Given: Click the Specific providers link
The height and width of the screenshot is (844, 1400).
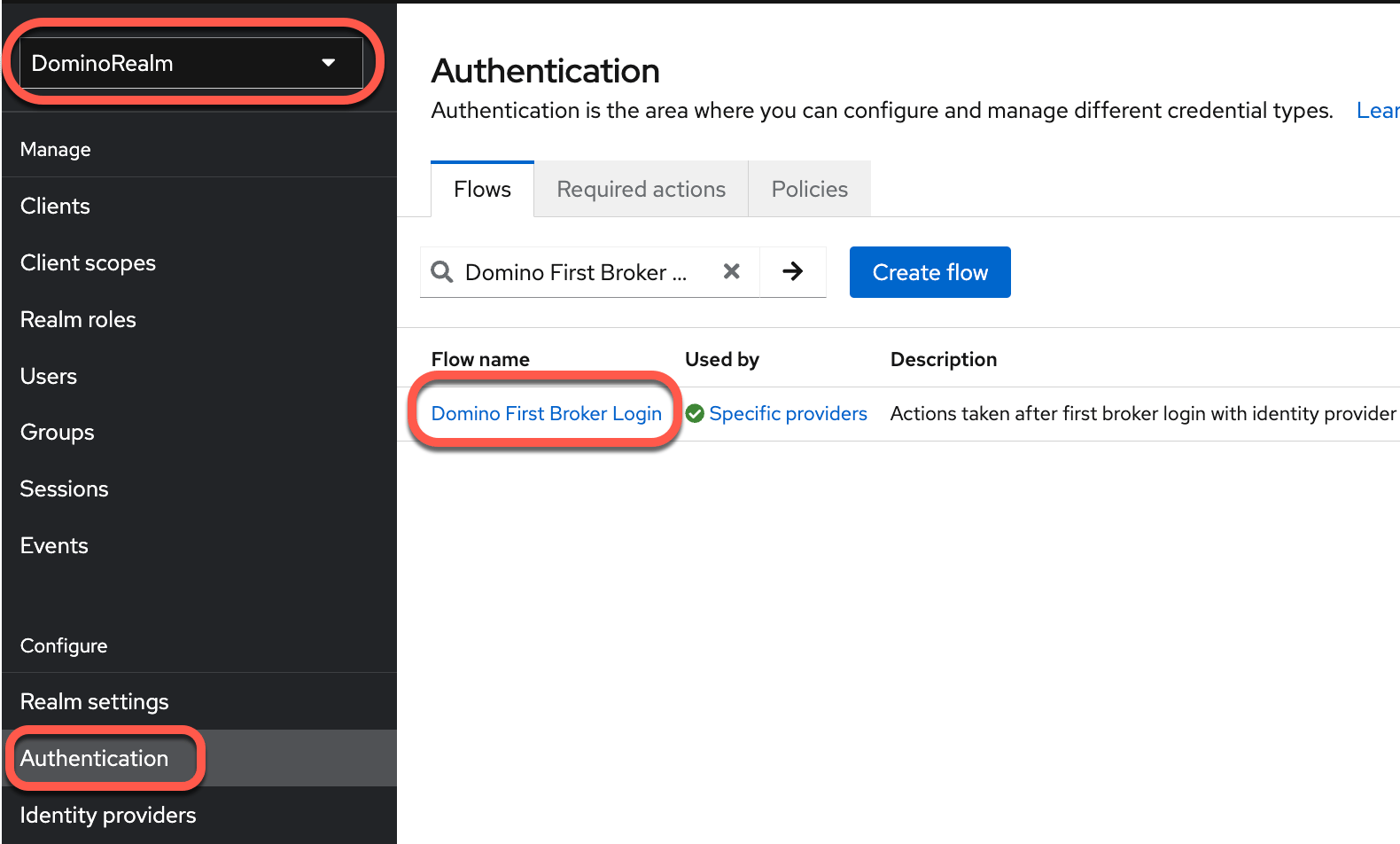Looking at the screenshot, I should coord(789,414).
